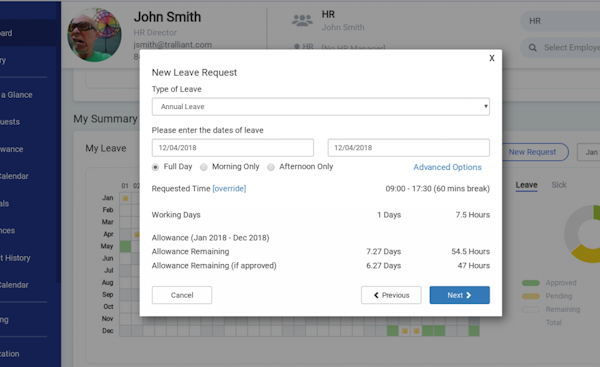
Task: Select the Afternoon Only radio option
Action: pyautogui.click(x=271, y=167)
